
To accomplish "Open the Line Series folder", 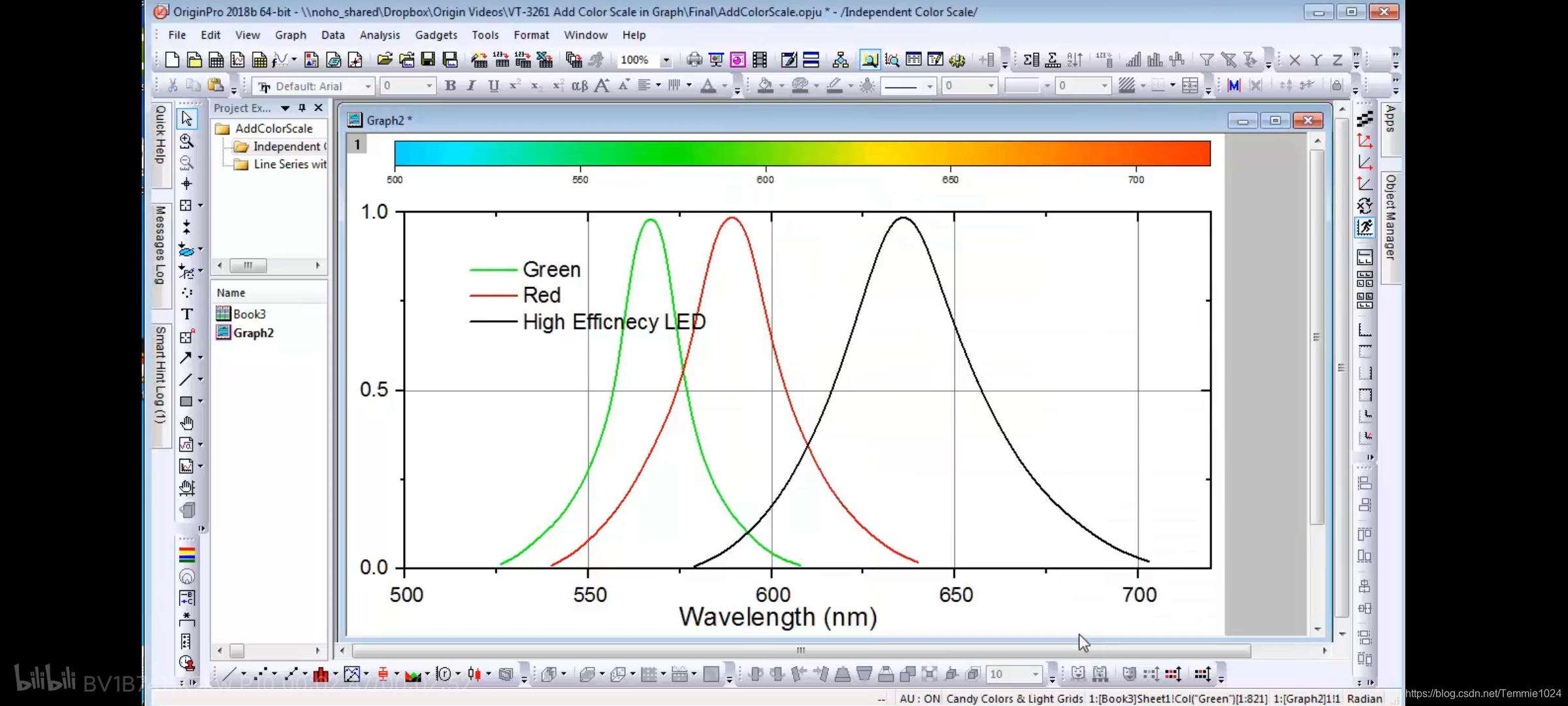I will [x=289, y=164].
